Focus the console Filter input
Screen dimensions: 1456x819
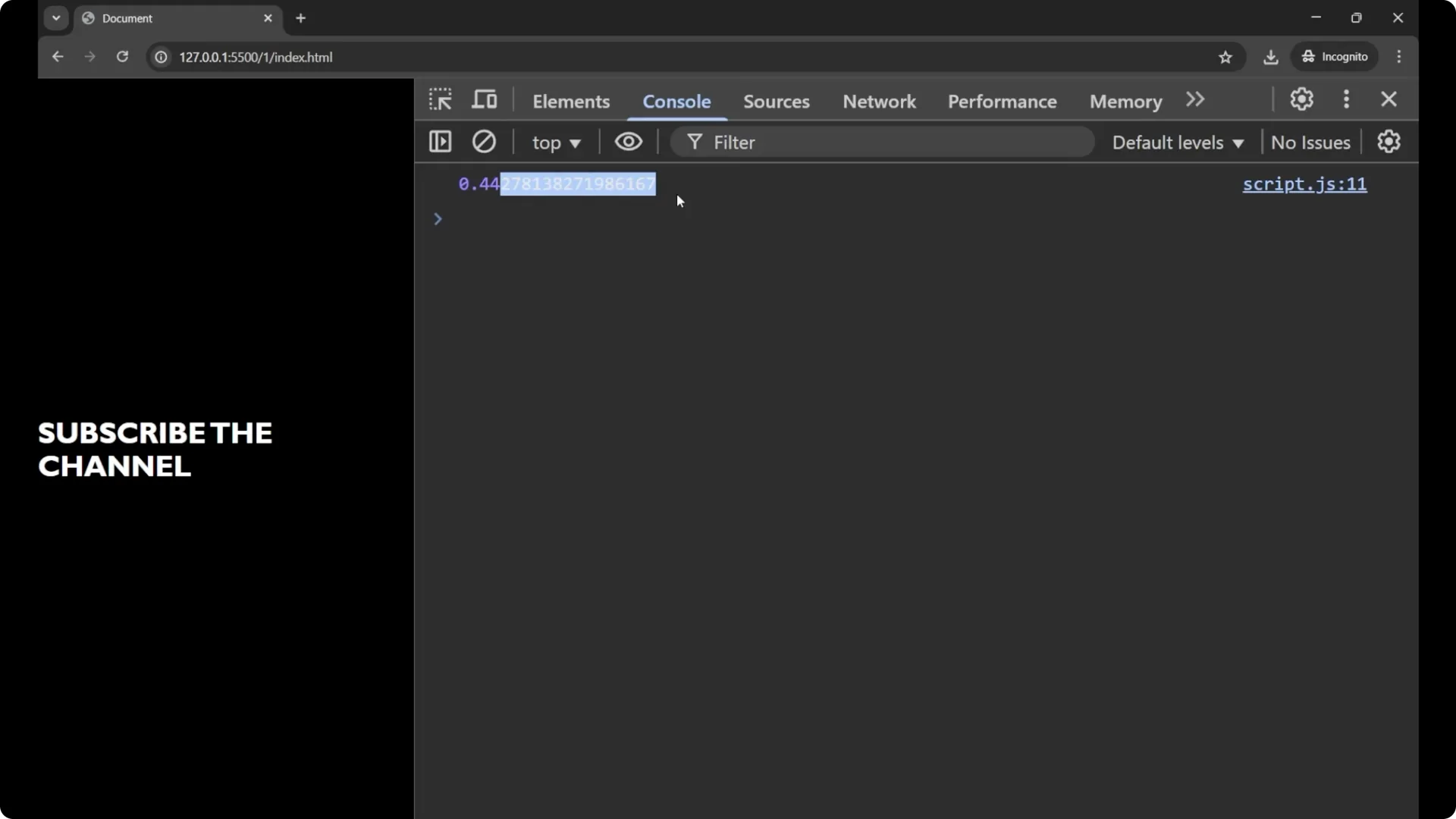(895, 143)
